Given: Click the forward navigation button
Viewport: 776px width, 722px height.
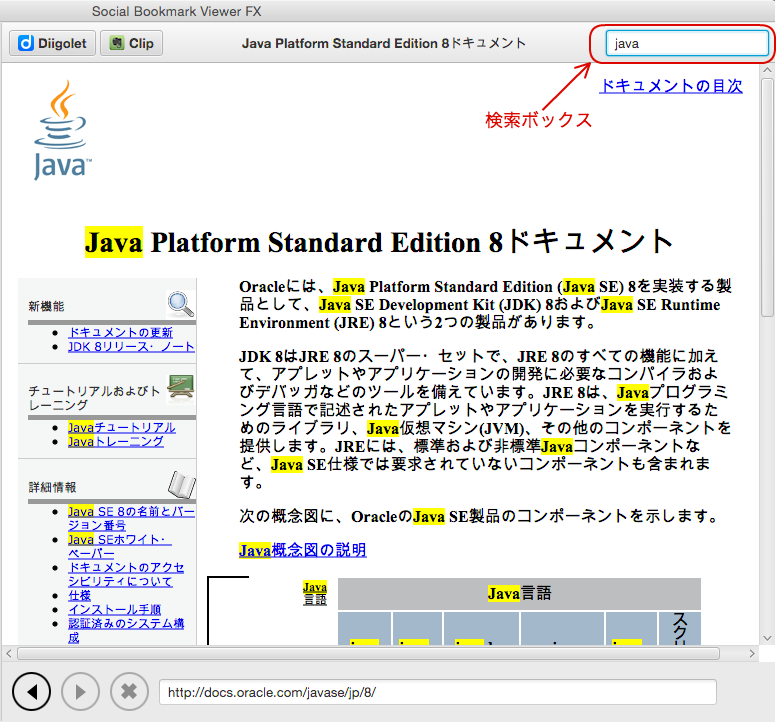Looking at the screenshot, I should [x=80, y=691].
